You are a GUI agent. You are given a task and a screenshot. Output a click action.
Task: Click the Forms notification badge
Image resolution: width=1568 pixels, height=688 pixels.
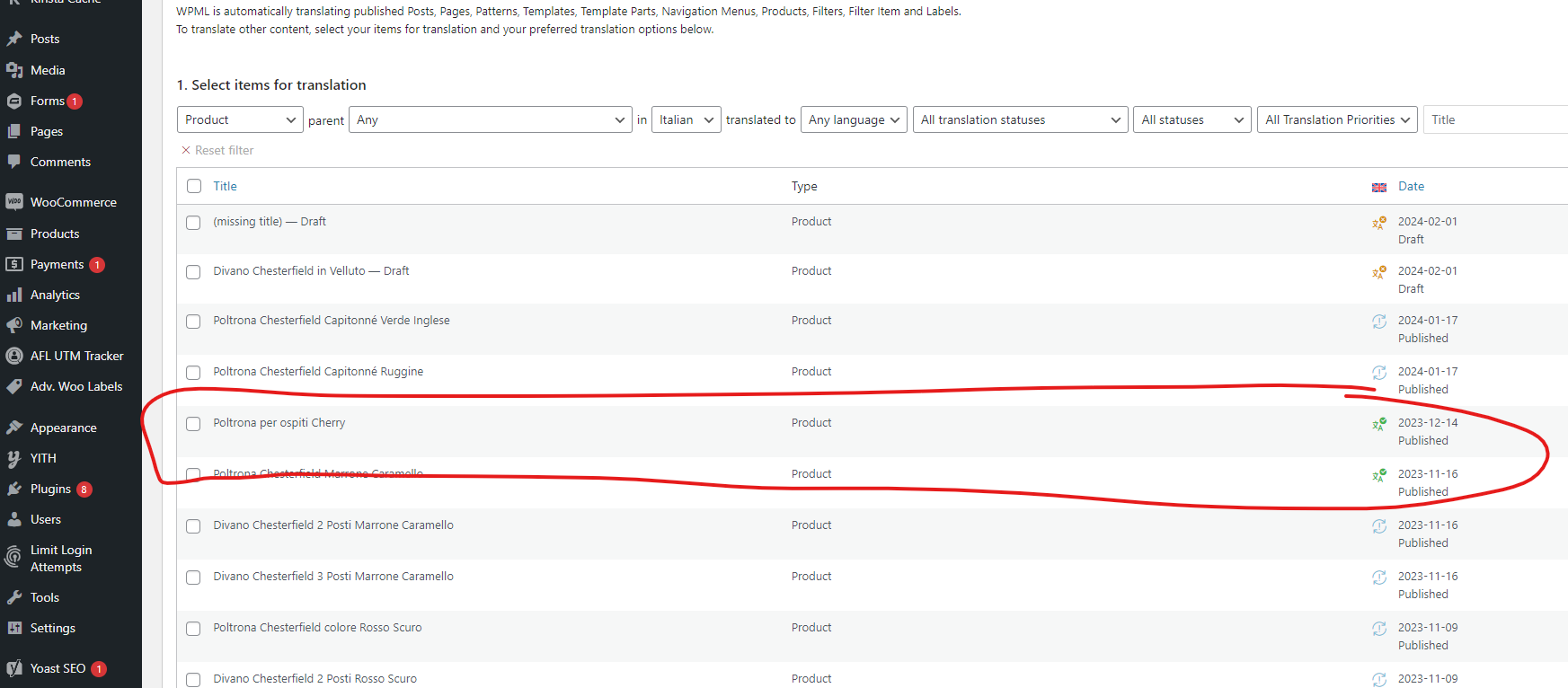[x=75, y=101]
